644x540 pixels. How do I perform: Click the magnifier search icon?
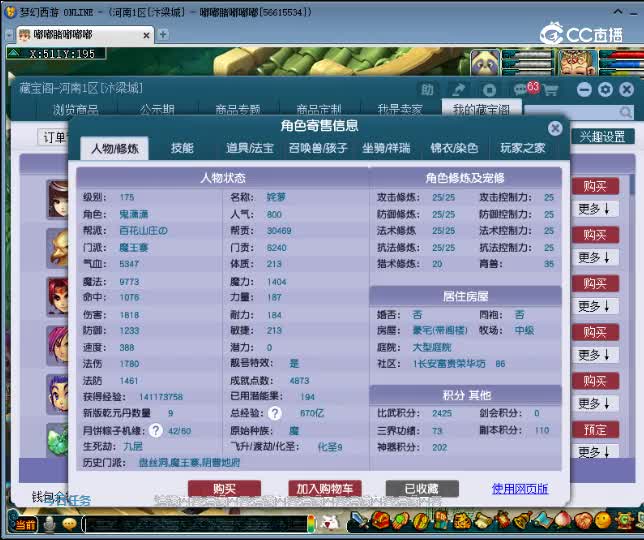[626, 112]
